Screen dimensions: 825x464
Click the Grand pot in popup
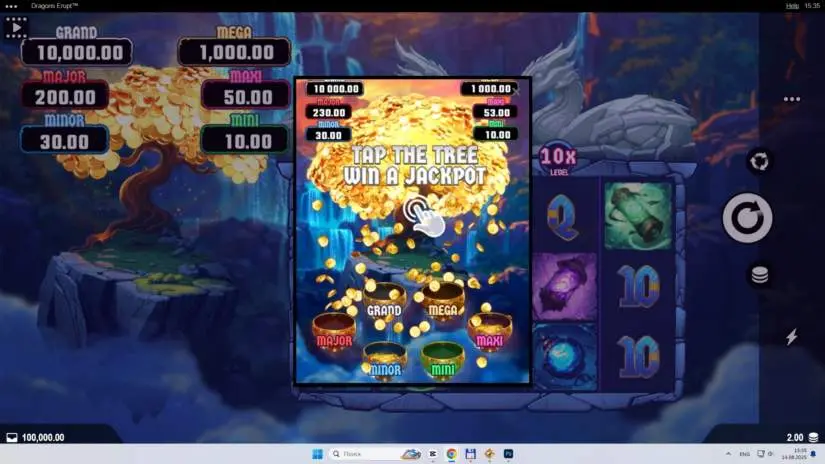coord(384,301)
